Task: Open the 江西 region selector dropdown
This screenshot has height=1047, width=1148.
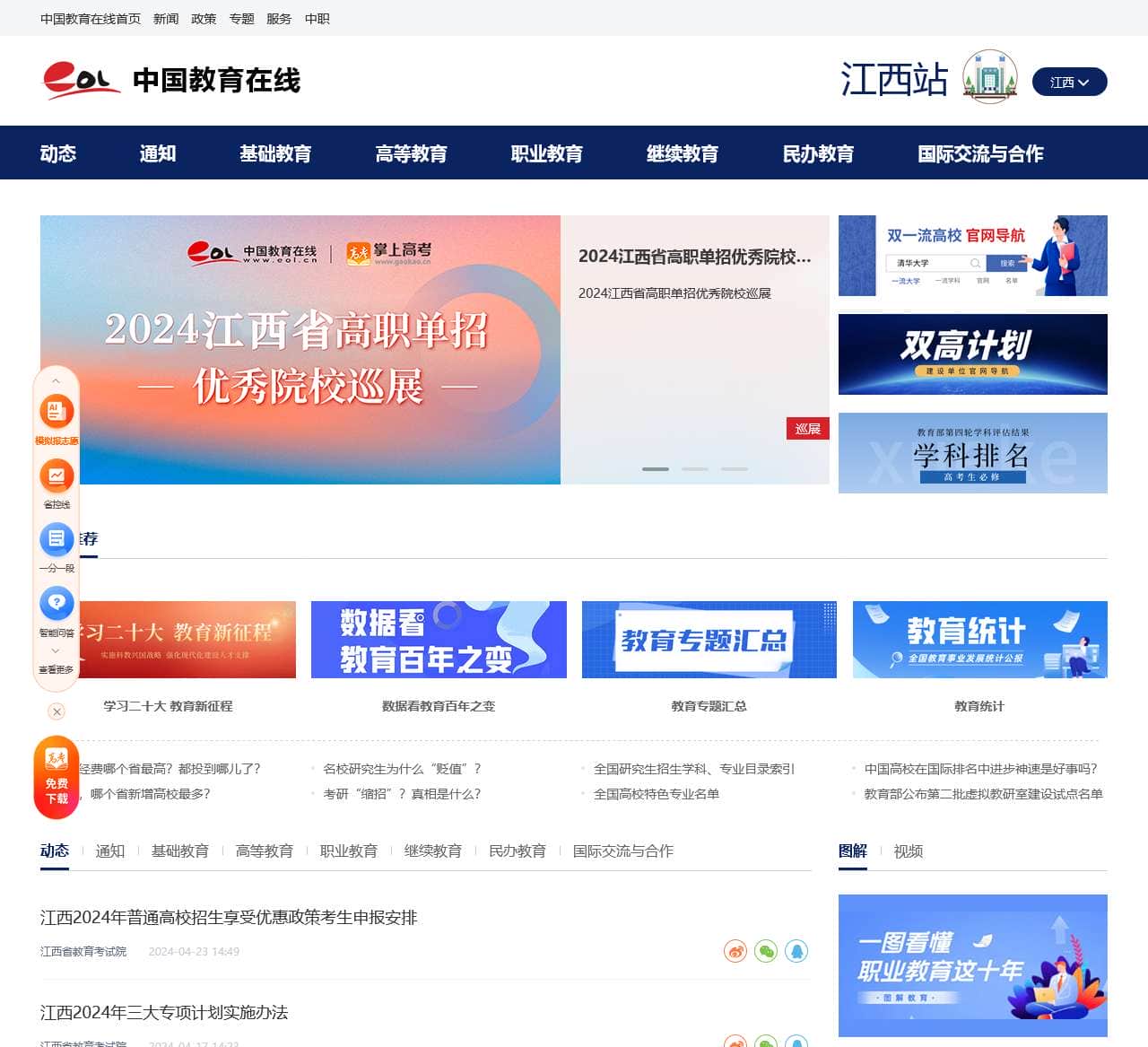Action: [1069, 82]
